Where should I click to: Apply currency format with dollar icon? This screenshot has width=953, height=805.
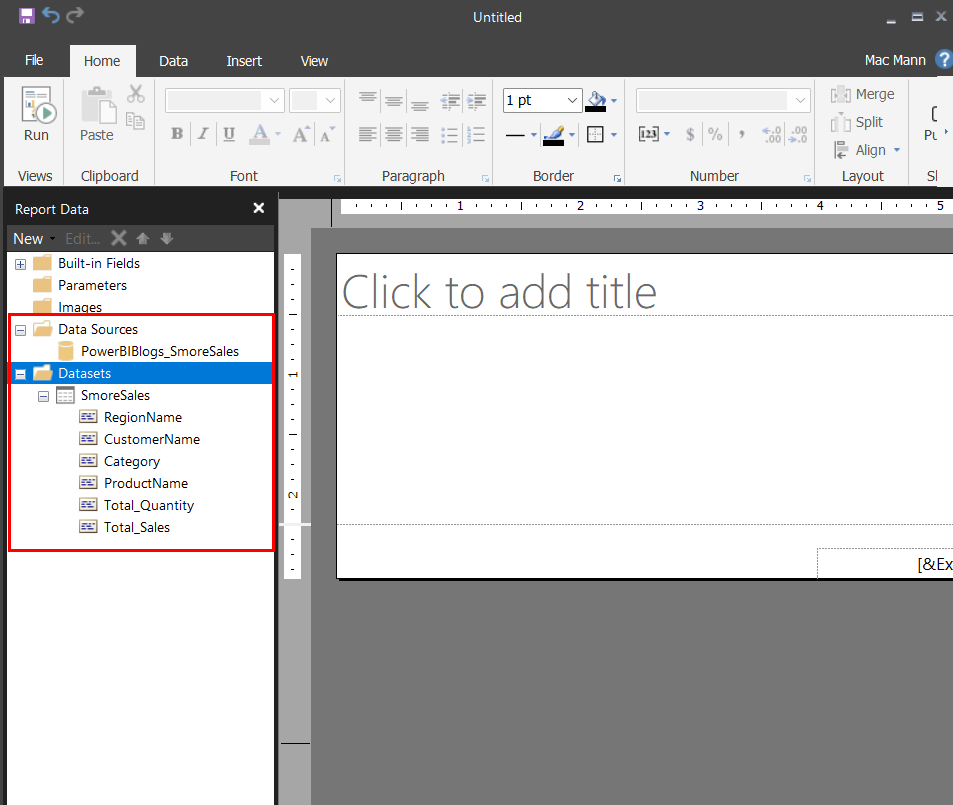pyautogui.click(x=690, y=134)
